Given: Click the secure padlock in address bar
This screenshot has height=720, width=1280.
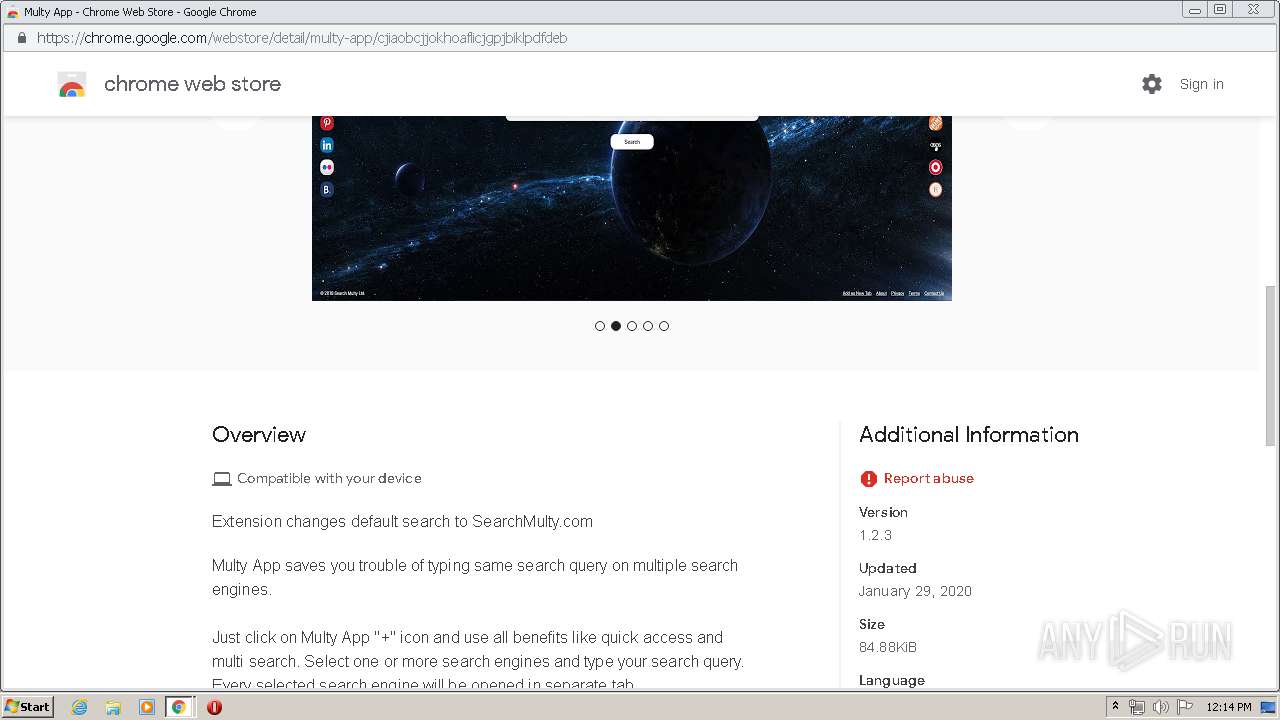Looking at the screenshot, I should coord(22,38).
